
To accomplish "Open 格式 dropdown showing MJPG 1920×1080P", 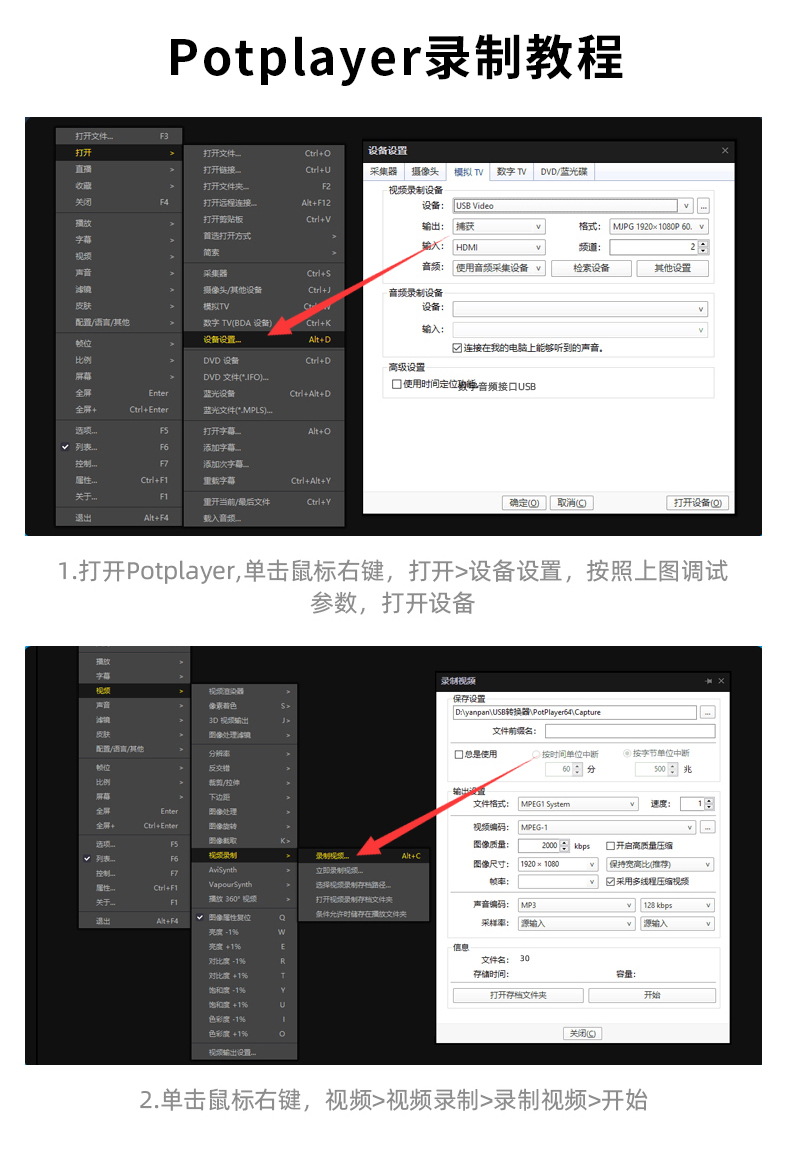I will (x=659, y=226).
